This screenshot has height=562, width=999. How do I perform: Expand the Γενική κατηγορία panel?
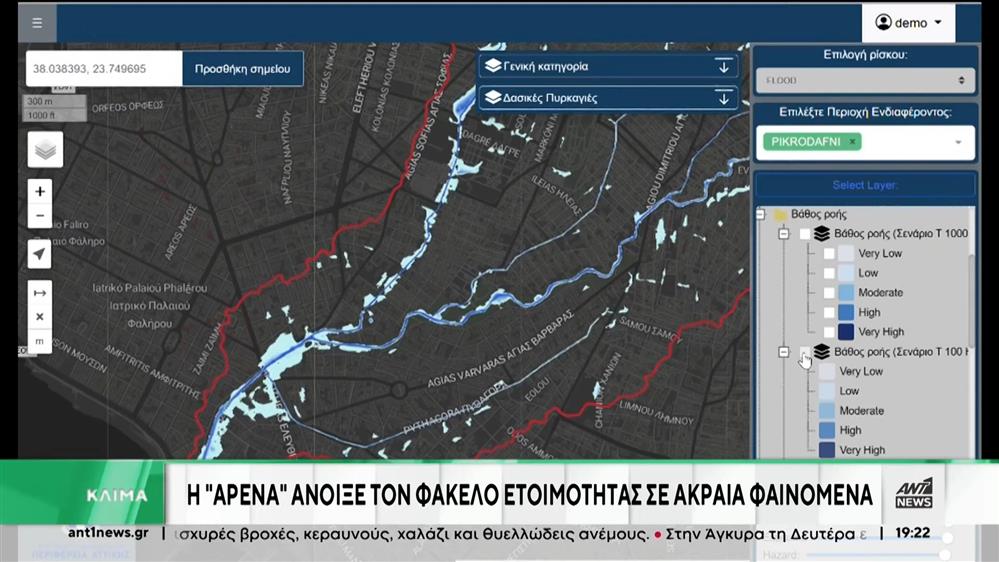608,67
